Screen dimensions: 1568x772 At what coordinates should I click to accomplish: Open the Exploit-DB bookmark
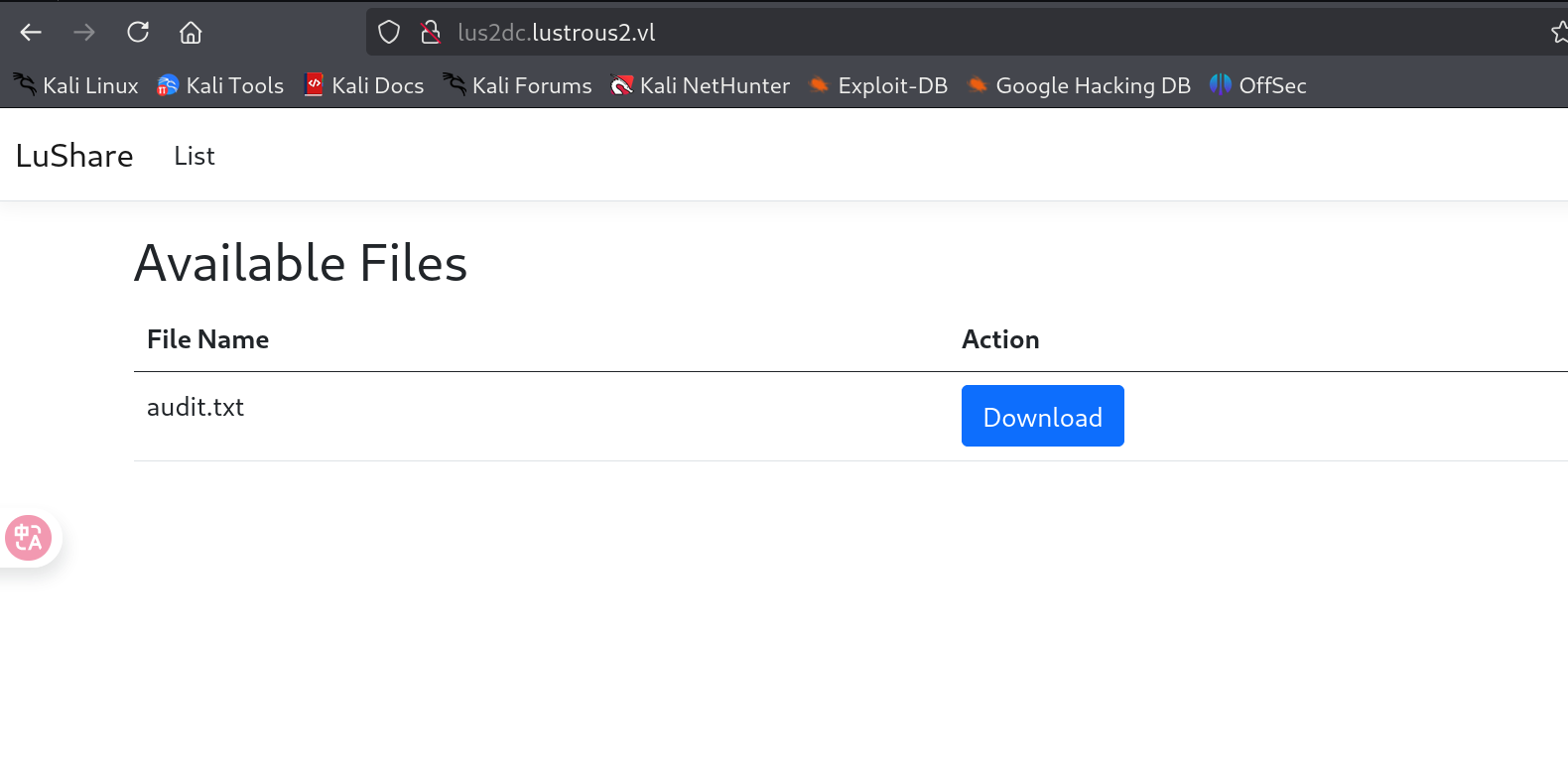click(878, 85)
